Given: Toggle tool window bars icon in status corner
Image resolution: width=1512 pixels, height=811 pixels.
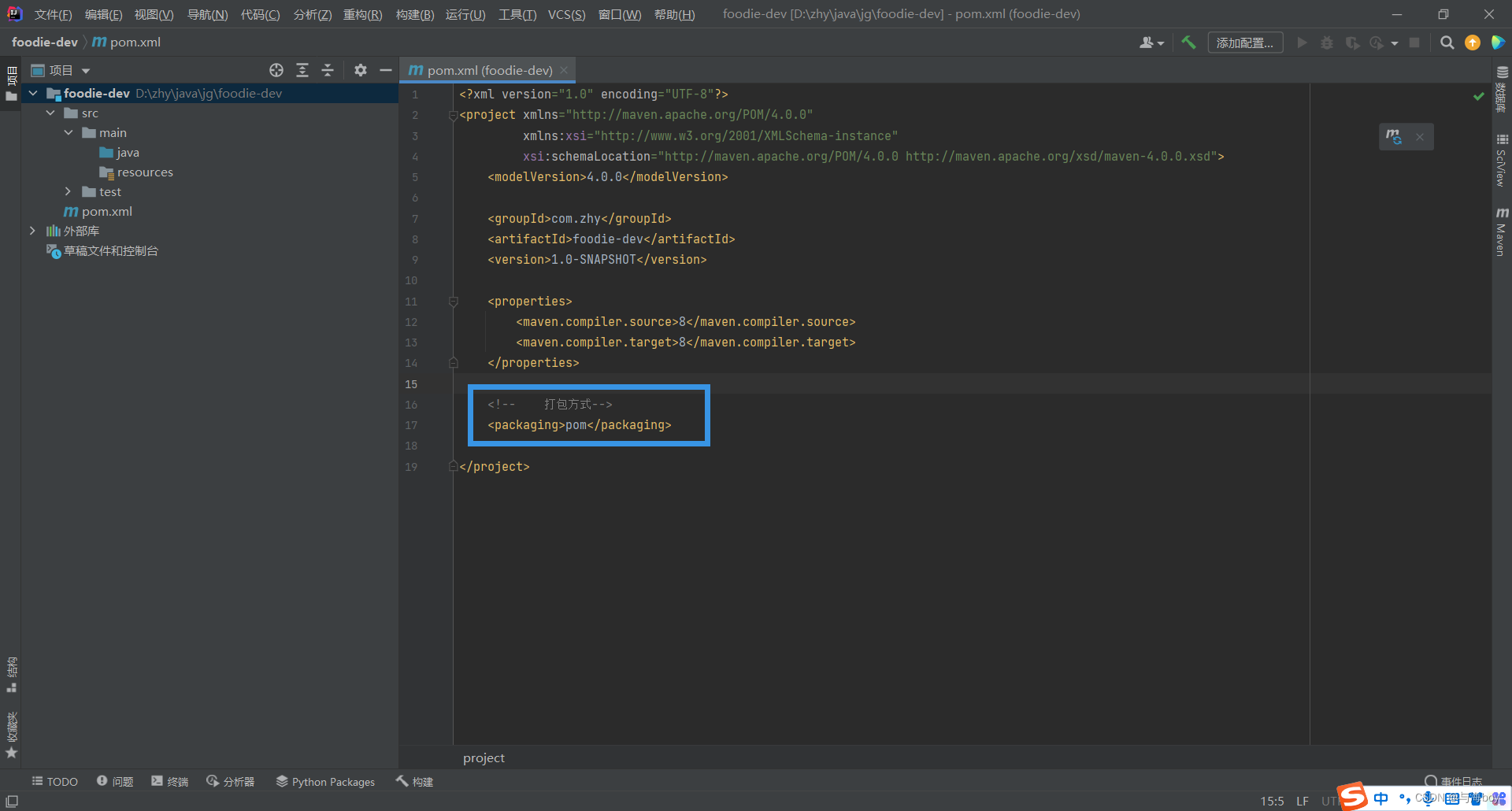Looking at the screenshot, I should pyautogui.click(x=12, y=802).
